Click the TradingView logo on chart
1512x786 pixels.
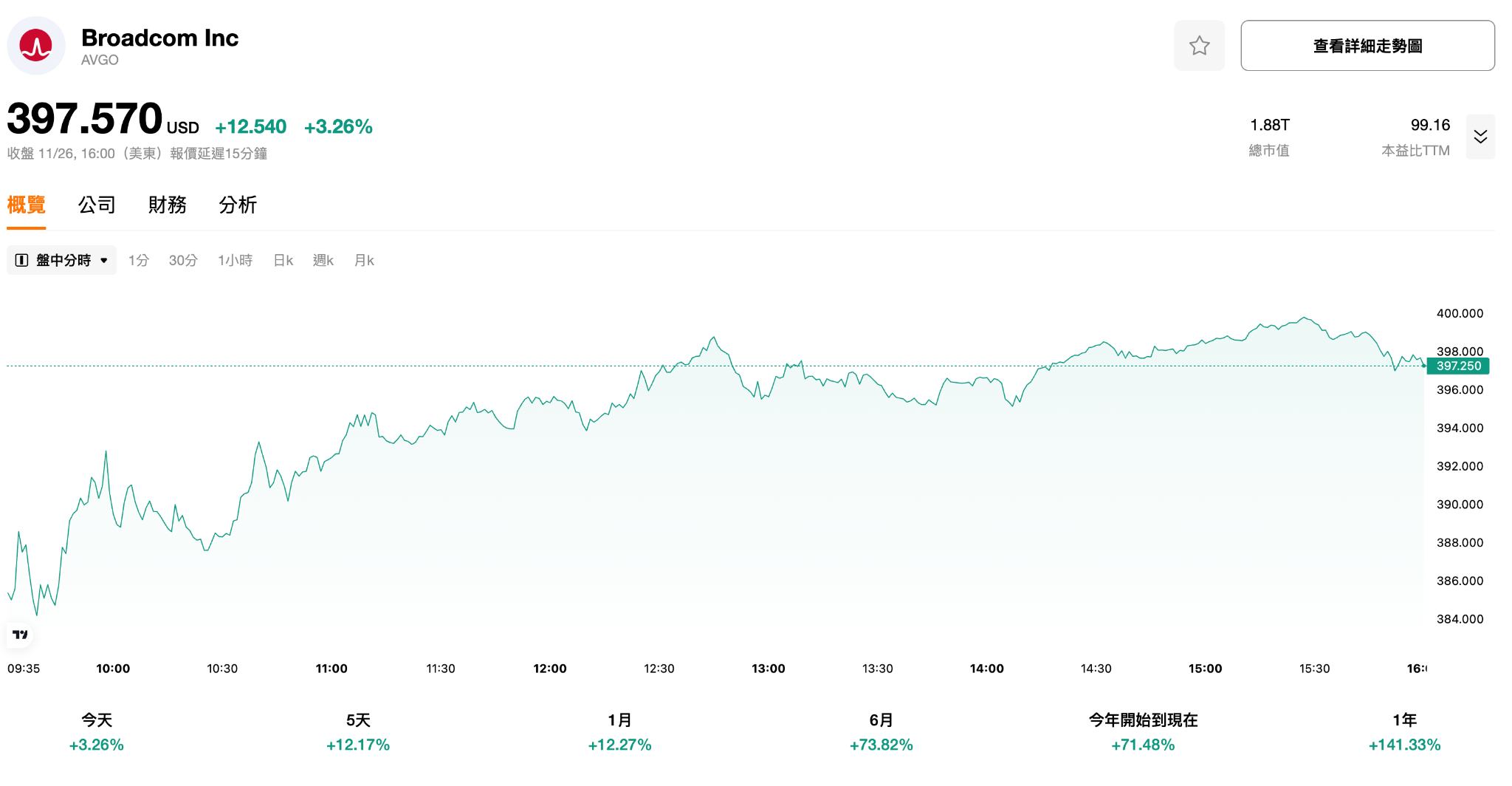point(21,635)
